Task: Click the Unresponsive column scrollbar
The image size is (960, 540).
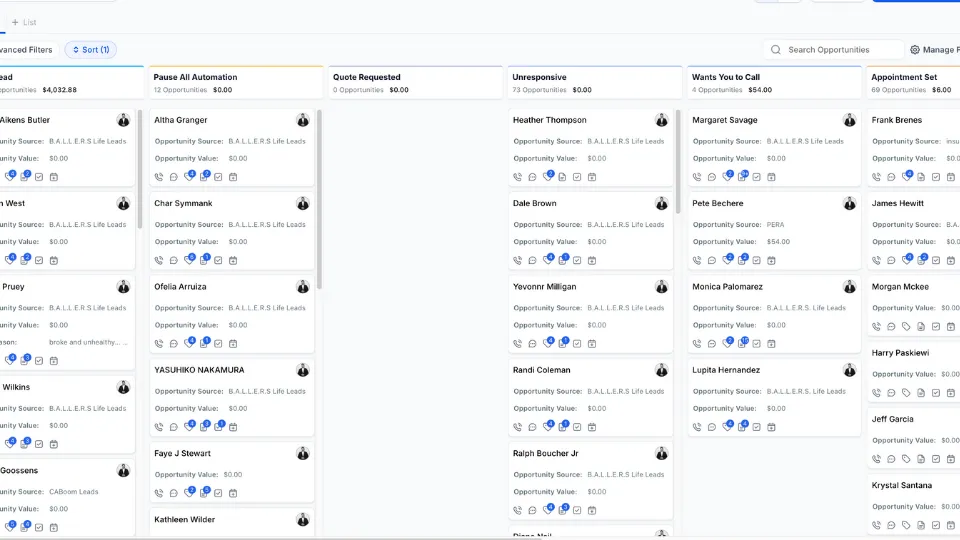Action: 678,161
